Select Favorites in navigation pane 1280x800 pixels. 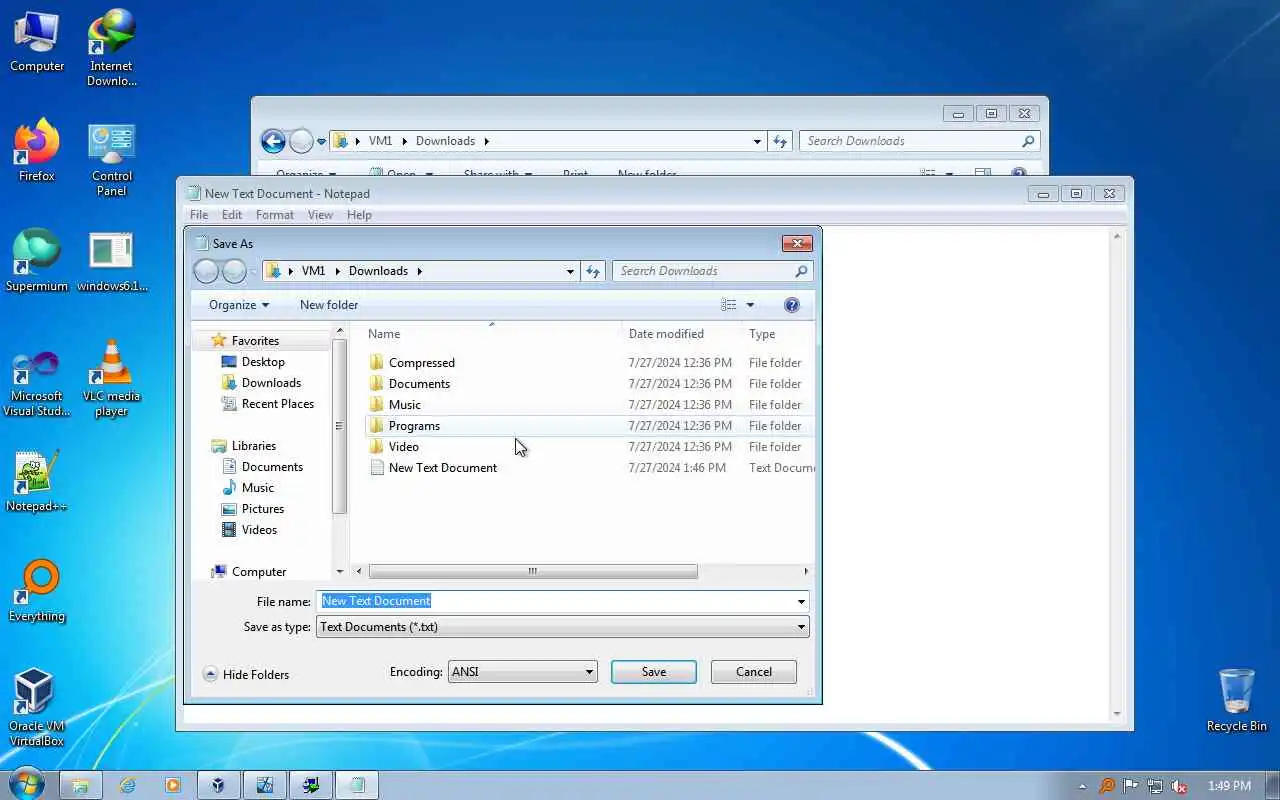click(255, 341)
